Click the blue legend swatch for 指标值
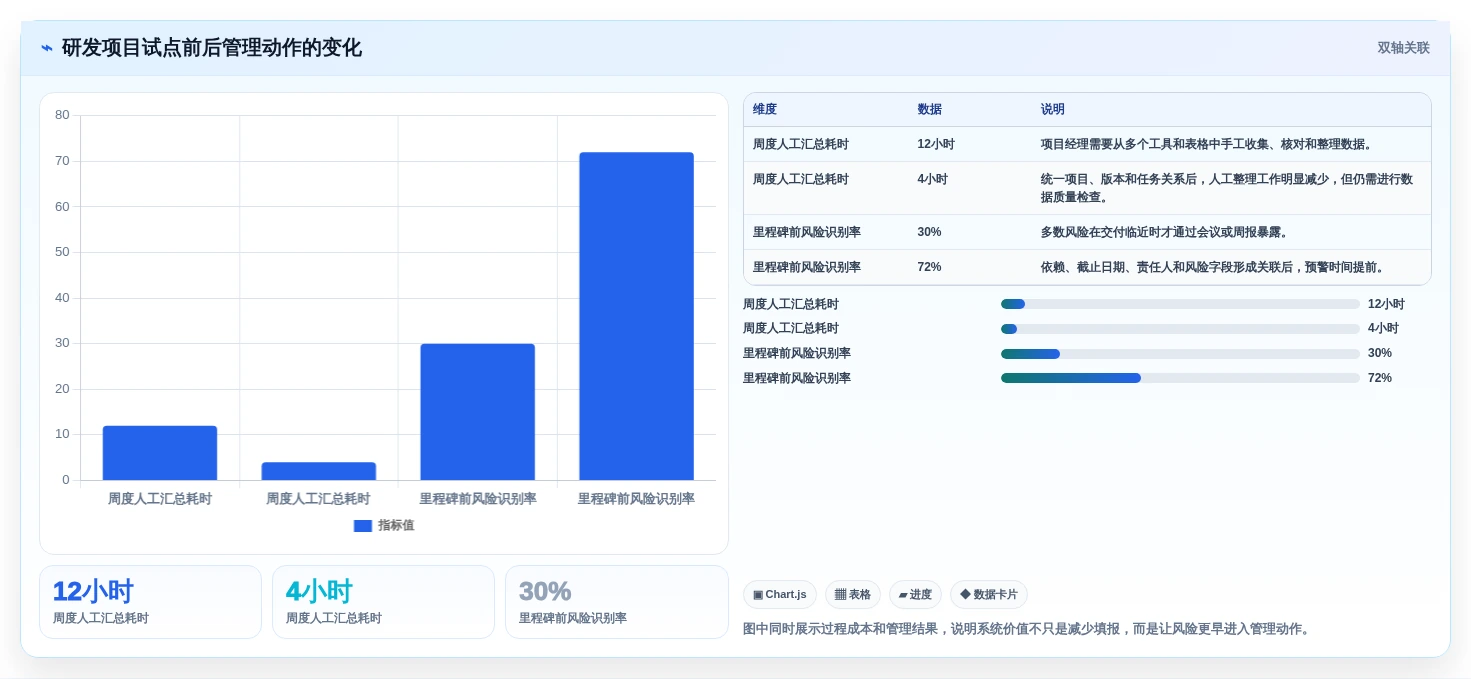Image resolution: width=1471 pixels, height=679 pixels. tap(363, 525)
